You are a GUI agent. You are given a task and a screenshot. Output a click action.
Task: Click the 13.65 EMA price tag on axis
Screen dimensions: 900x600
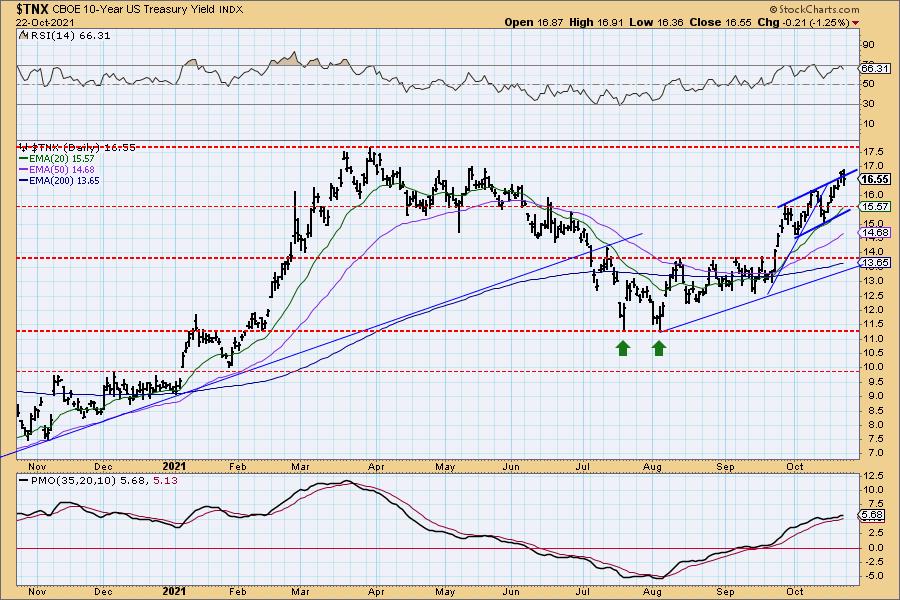875,262
